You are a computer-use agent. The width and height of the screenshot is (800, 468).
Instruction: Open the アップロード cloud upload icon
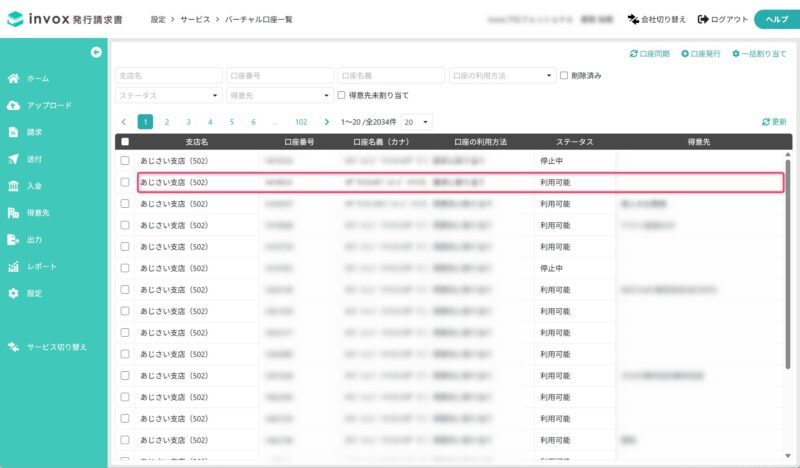tap(14, 105)
